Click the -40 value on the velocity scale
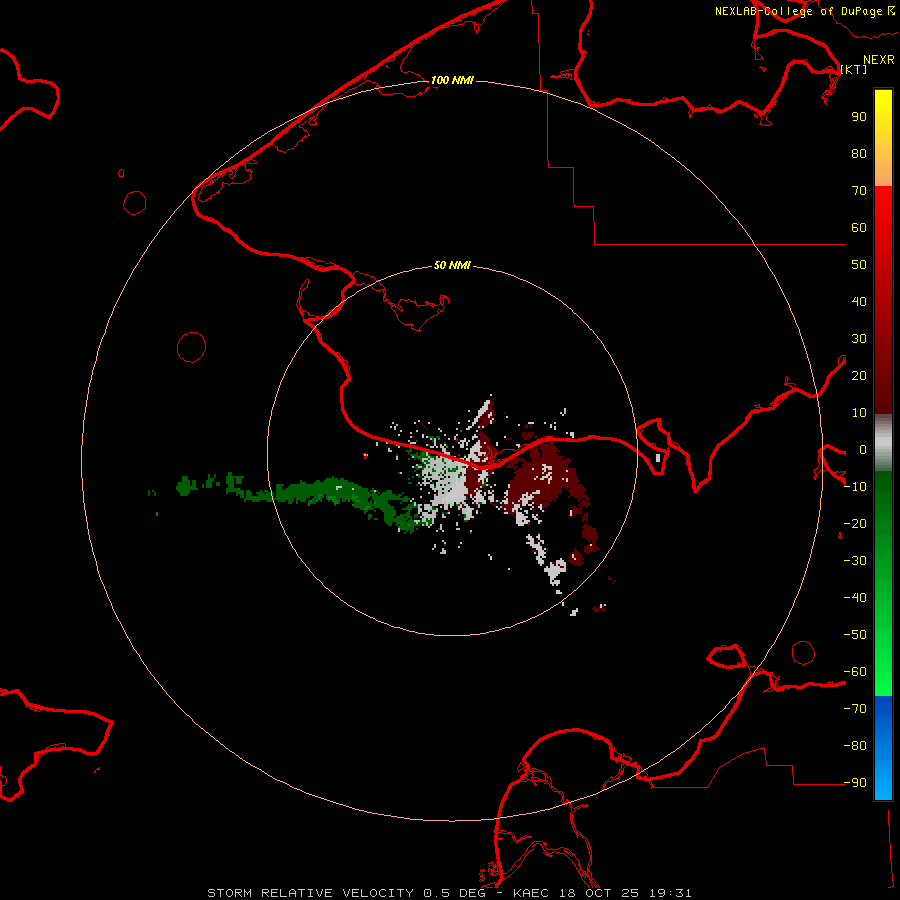 click(x=855, y=598)
